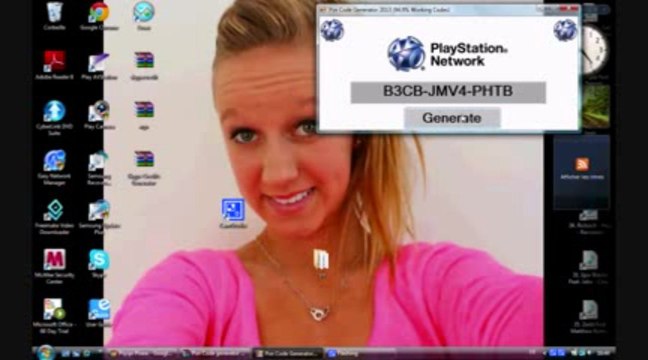648x360 pixels.
Task: Select the blue square shortcut on the desktop
Action: [x=233, y=213]
